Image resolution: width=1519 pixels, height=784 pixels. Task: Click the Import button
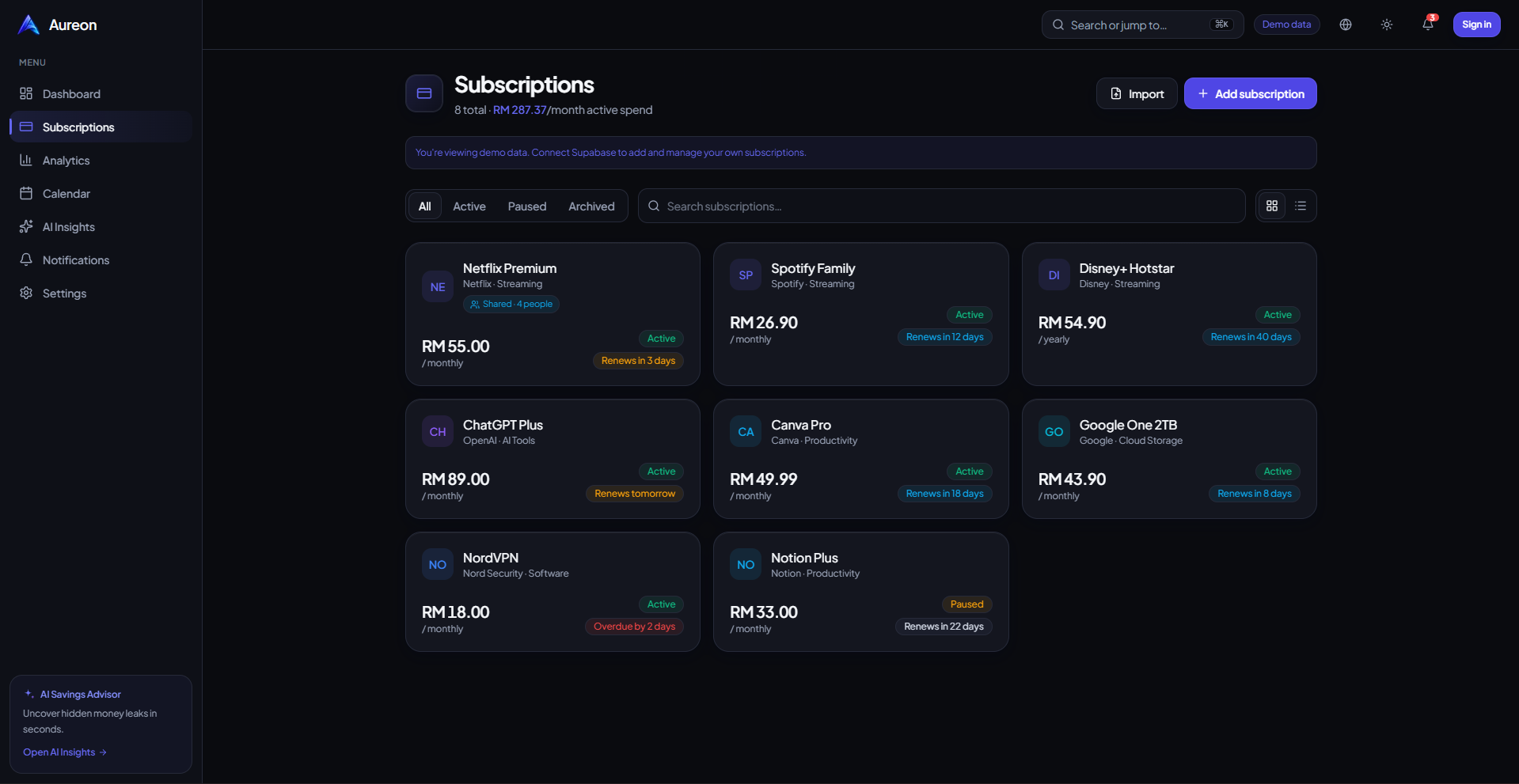(x=1137, y=93)
